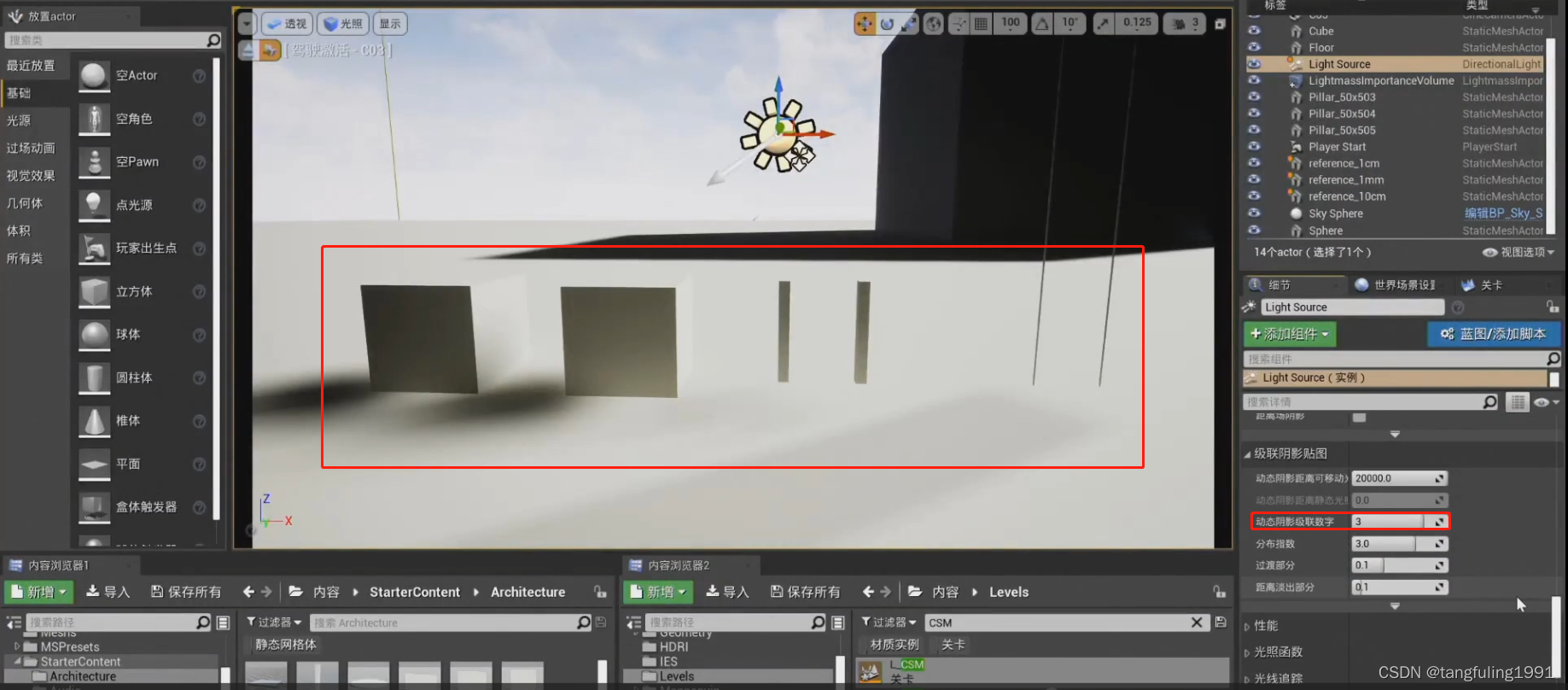Toggle visibility of Player Start actor

(1254, 147)
